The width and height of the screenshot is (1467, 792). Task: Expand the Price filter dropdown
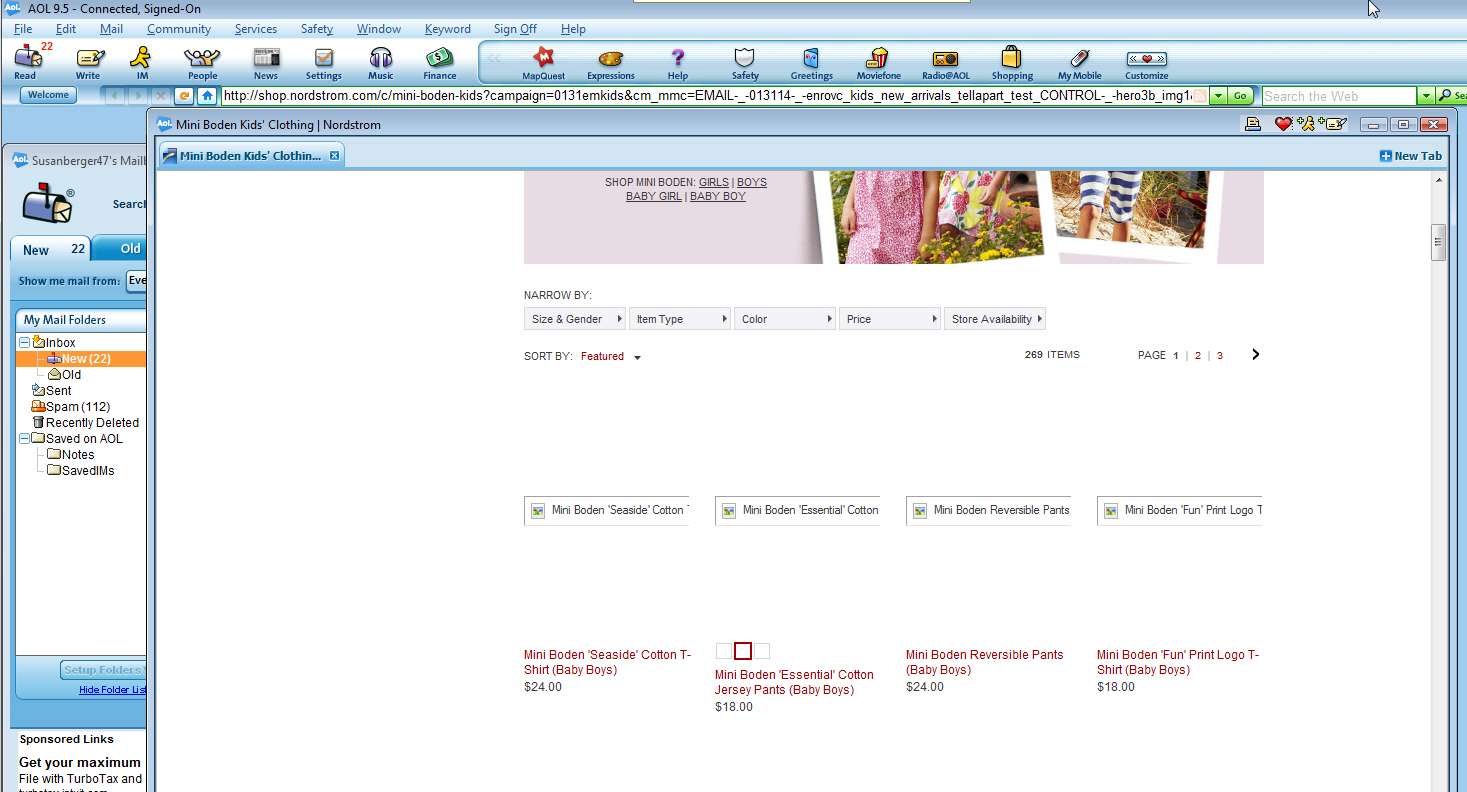point(890,319)
